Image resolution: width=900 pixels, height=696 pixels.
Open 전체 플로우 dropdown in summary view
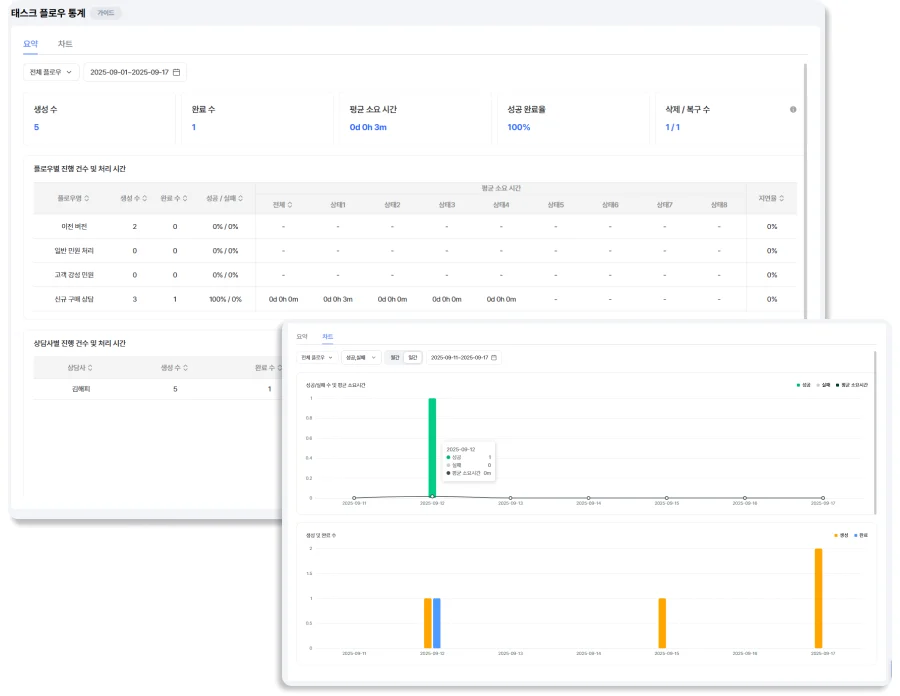coord(51,72)
